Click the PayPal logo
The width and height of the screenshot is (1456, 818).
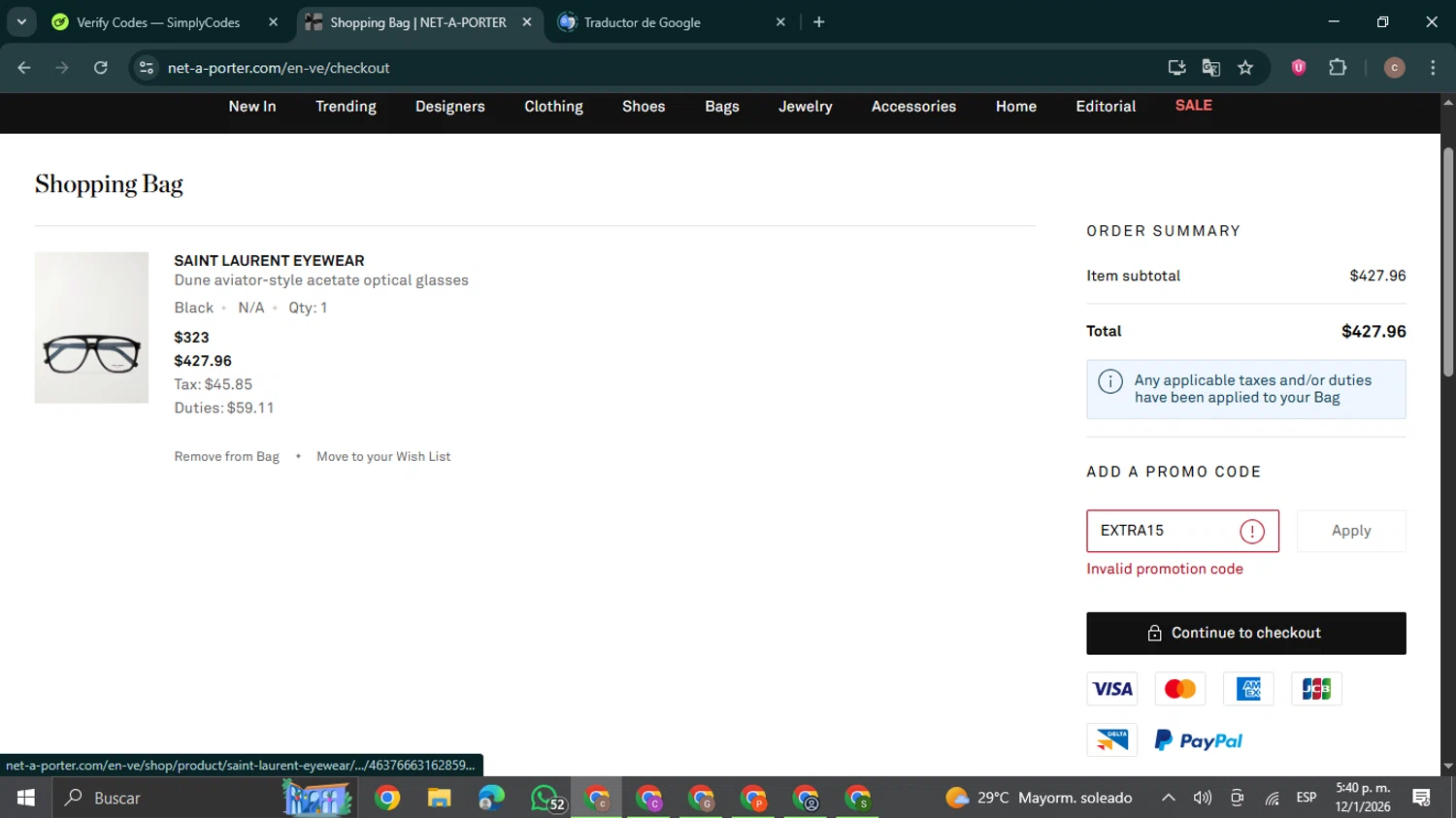point(1199,741)
